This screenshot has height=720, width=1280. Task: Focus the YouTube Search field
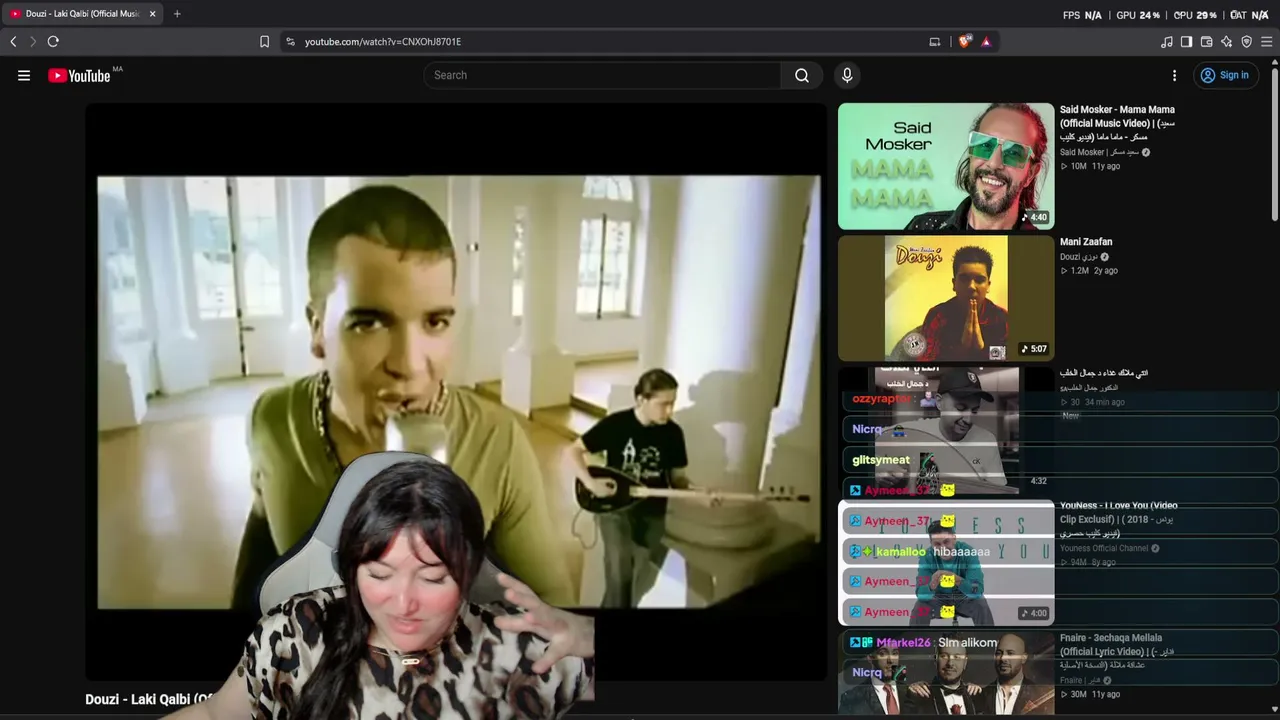coord(602,75)
